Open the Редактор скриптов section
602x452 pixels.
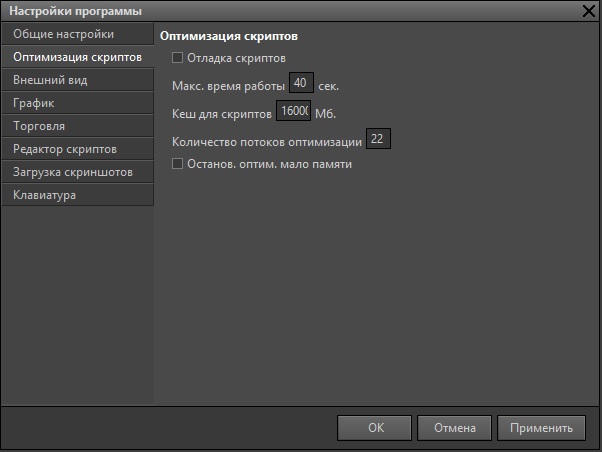(77, 149)
